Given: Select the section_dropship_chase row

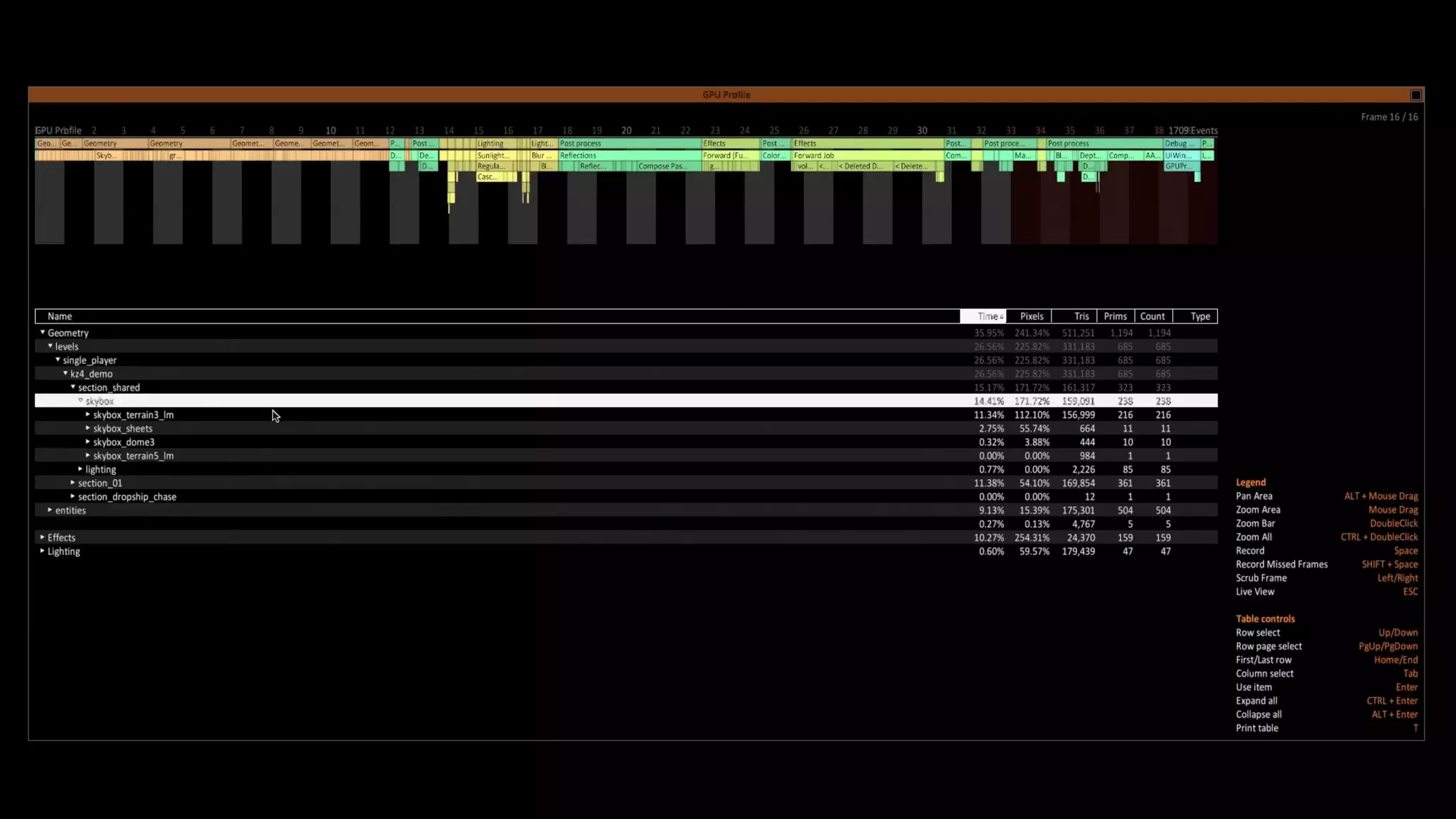Looking at the screenshot, I should [x=127, y=497].
